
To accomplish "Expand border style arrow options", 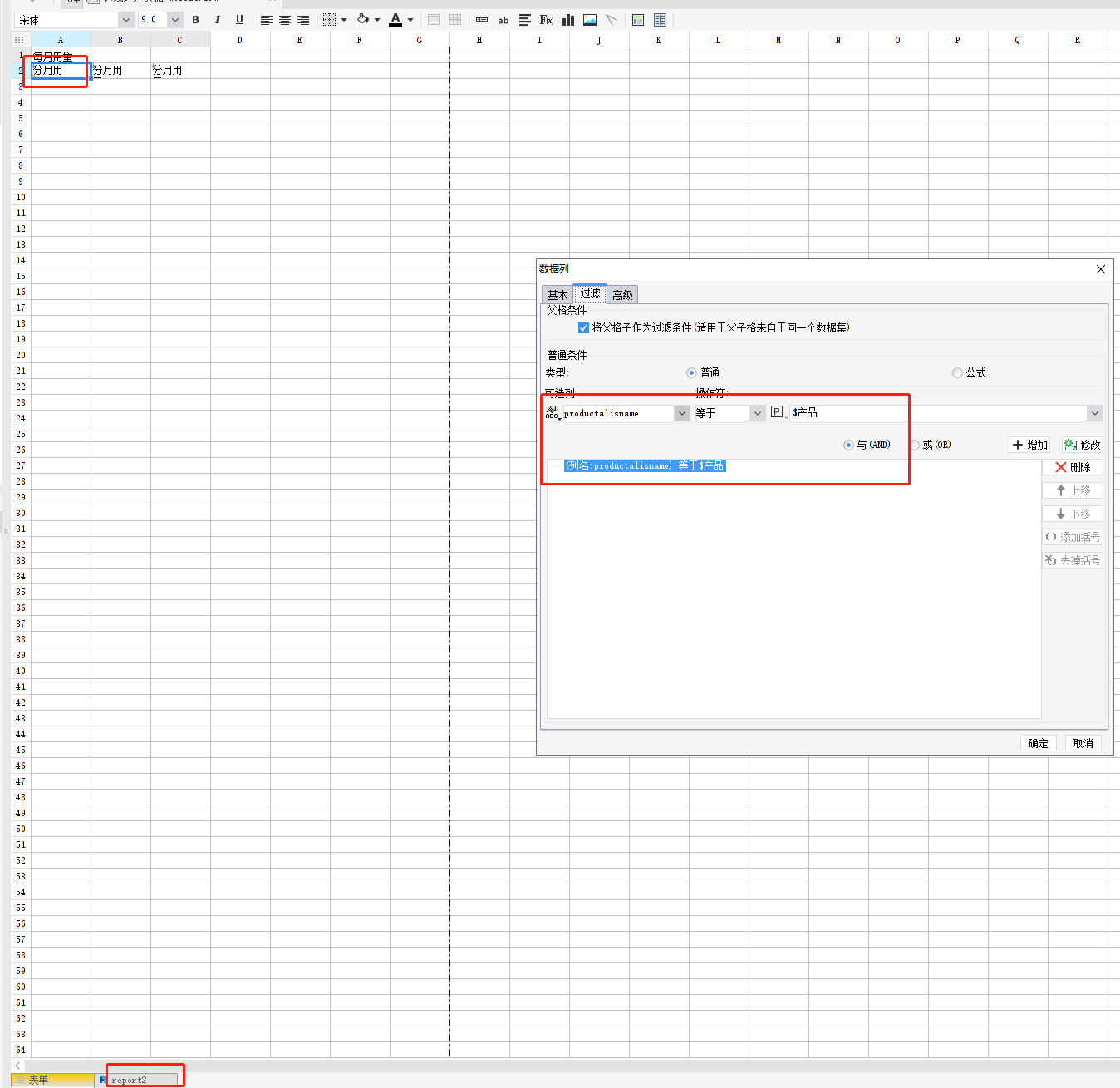I will (x=344, y=20).
